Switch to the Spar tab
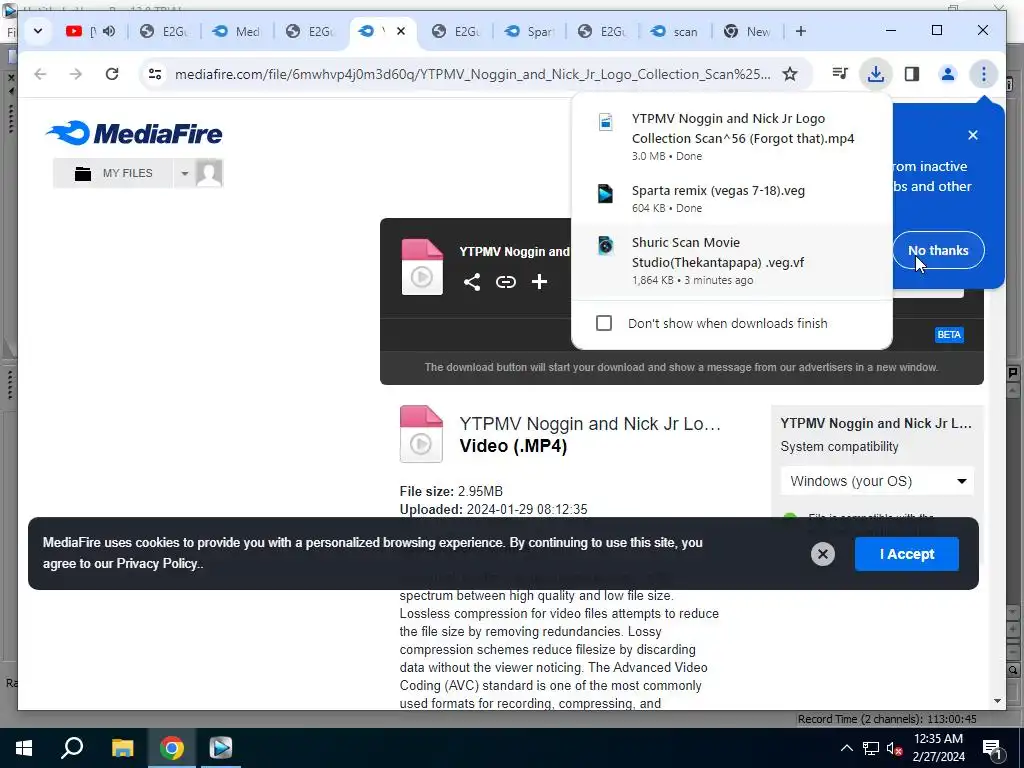Image resolution: width=1024 pixels, height=768 pixels. pos(529,31)
